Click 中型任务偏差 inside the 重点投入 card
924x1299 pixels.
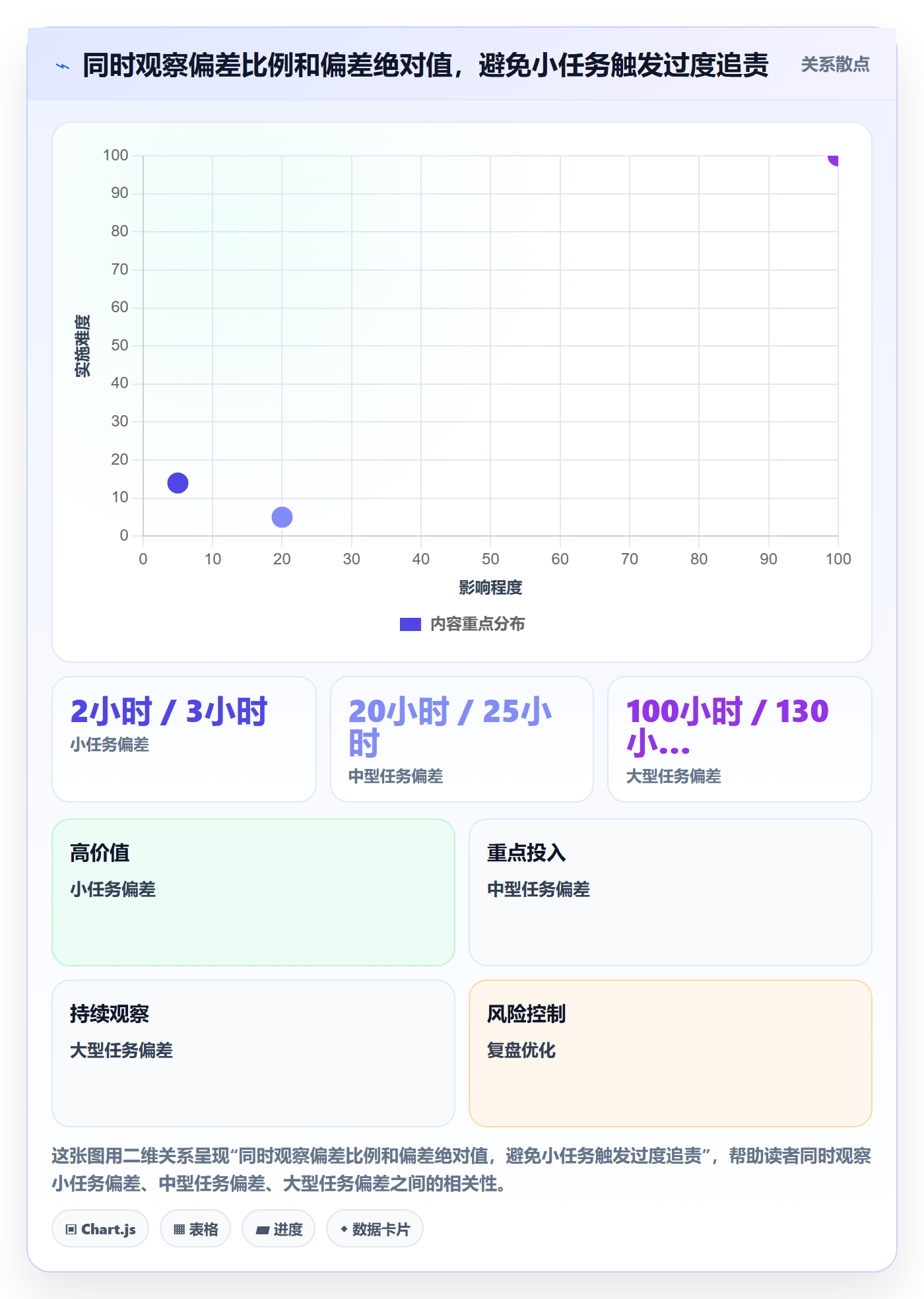coord(539,889)
